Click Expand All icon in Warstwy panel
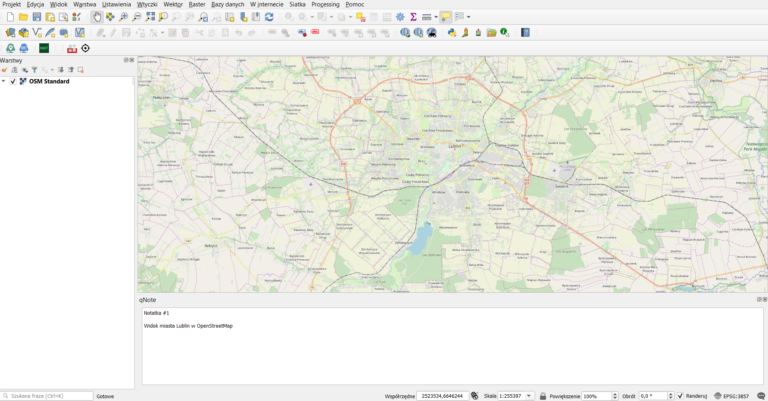Image resolution: width=768 pixels, height=401 pixels. (x=61, y=70)
